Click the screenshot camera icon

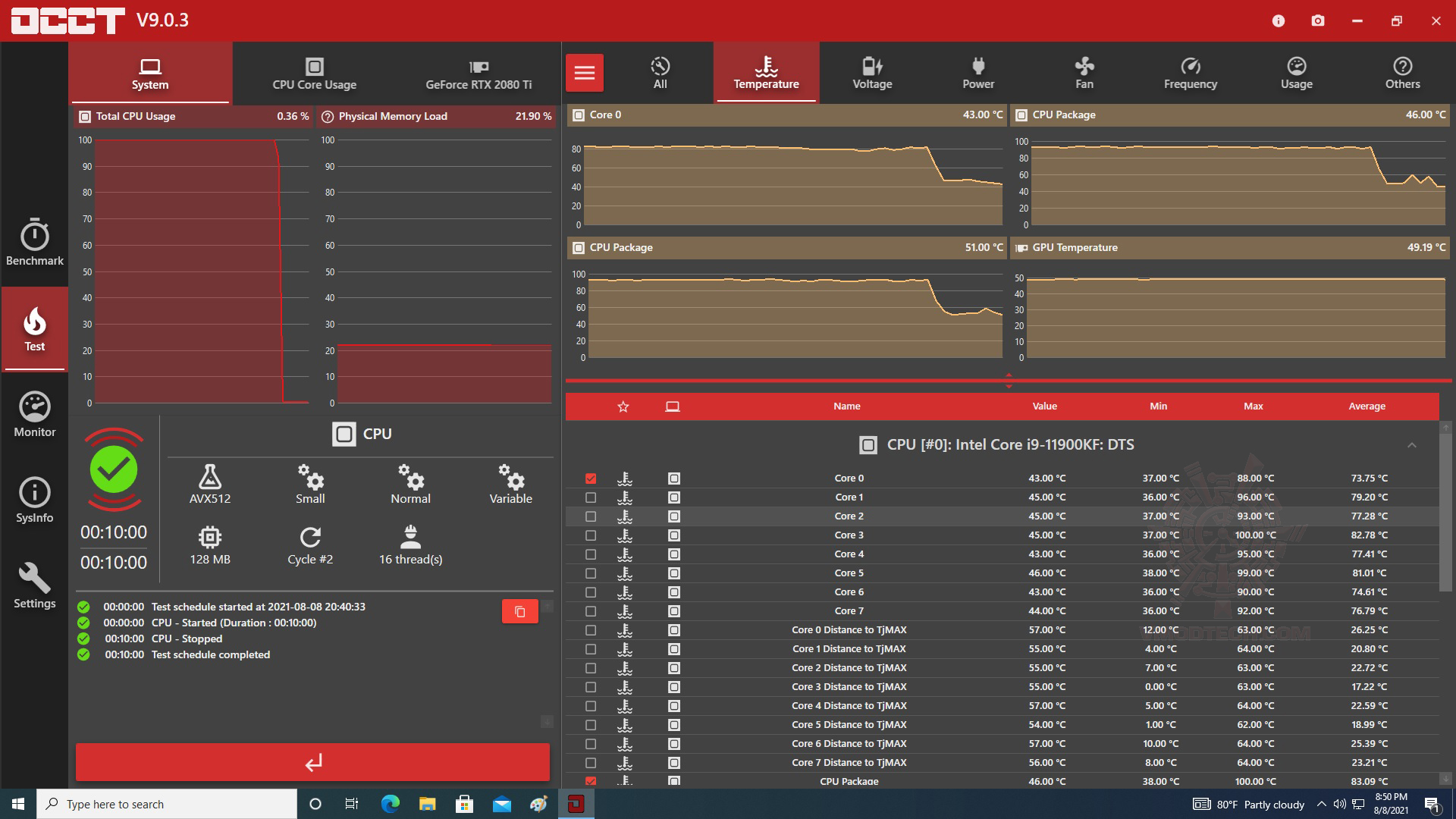(x=1318, y=20)
